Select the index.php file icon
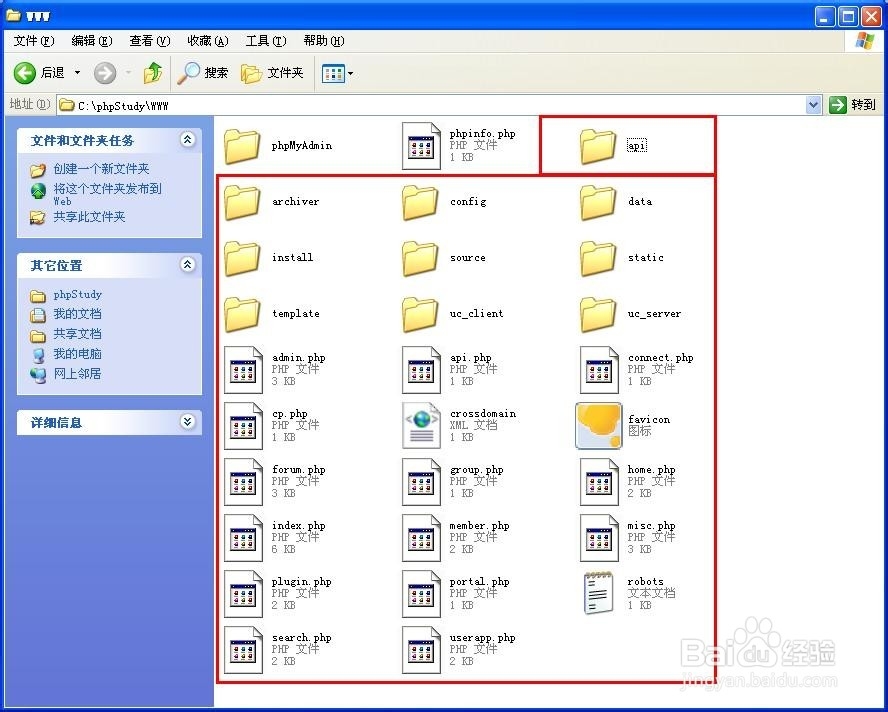The image size is (888, 712). pos(243,538)
